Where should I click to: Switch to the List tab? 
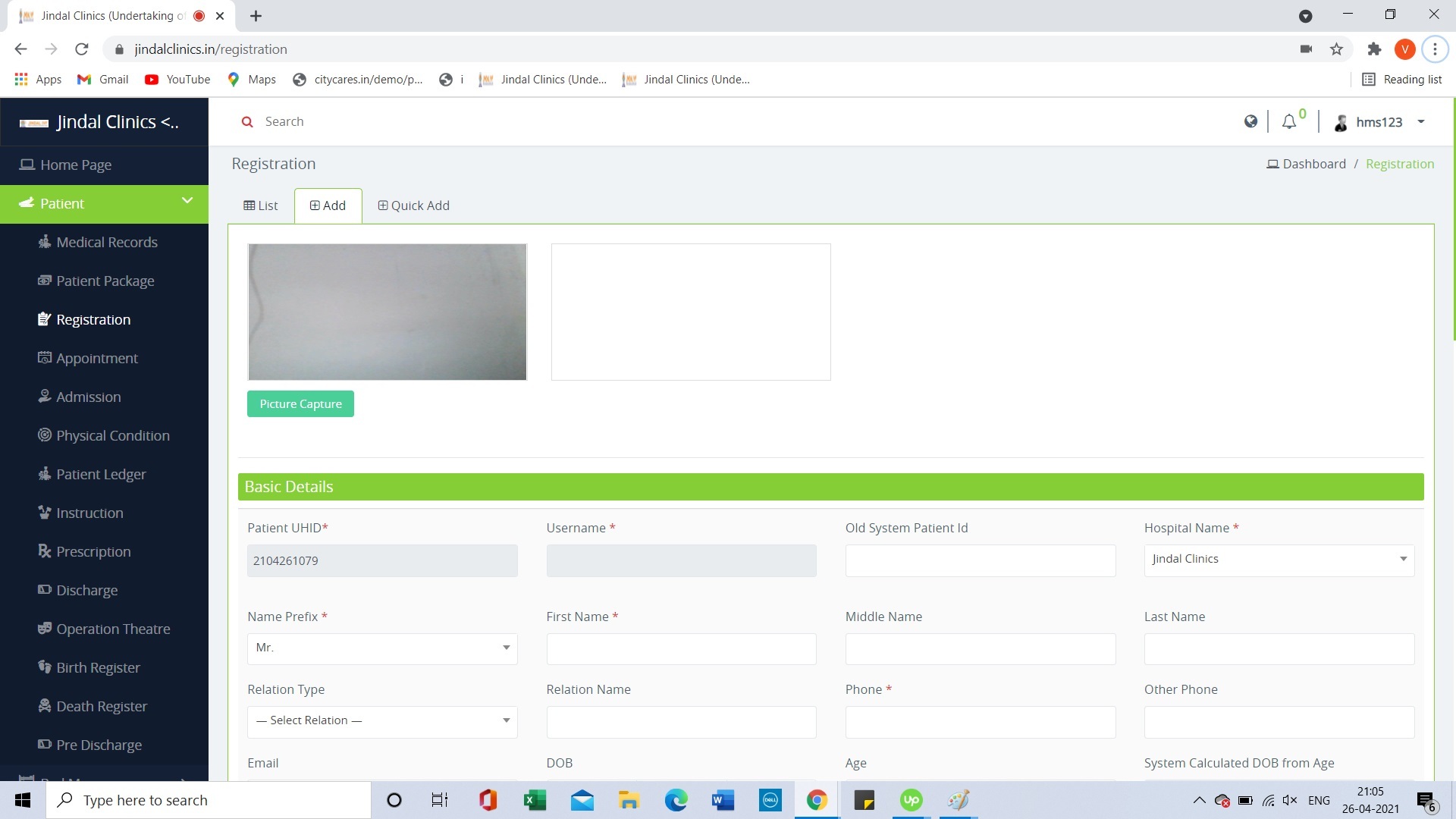(x=261, y=206)
